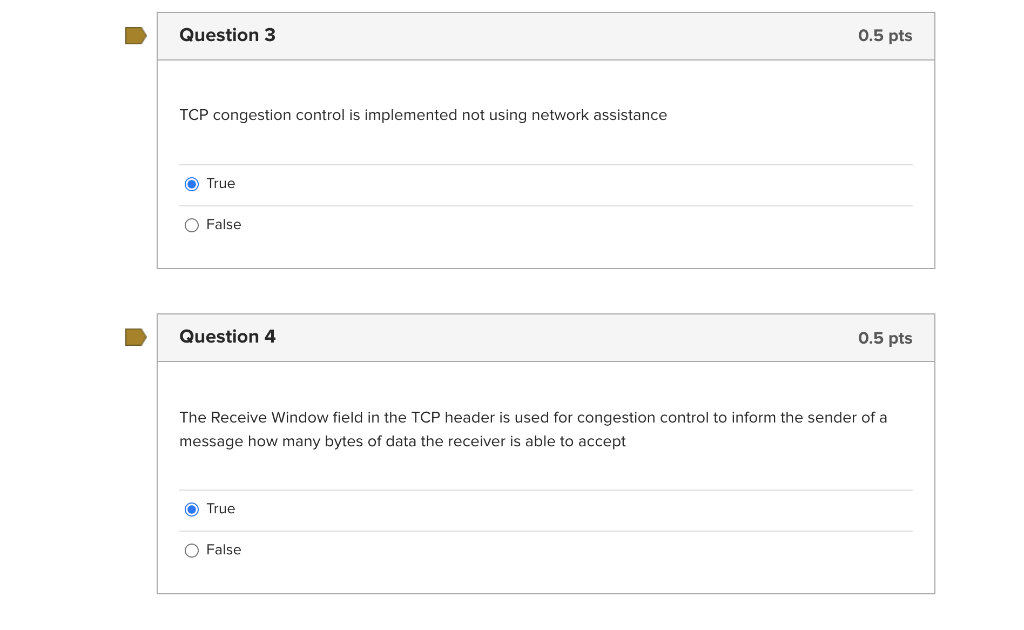Click the "True" label text under Question 4

221,509
